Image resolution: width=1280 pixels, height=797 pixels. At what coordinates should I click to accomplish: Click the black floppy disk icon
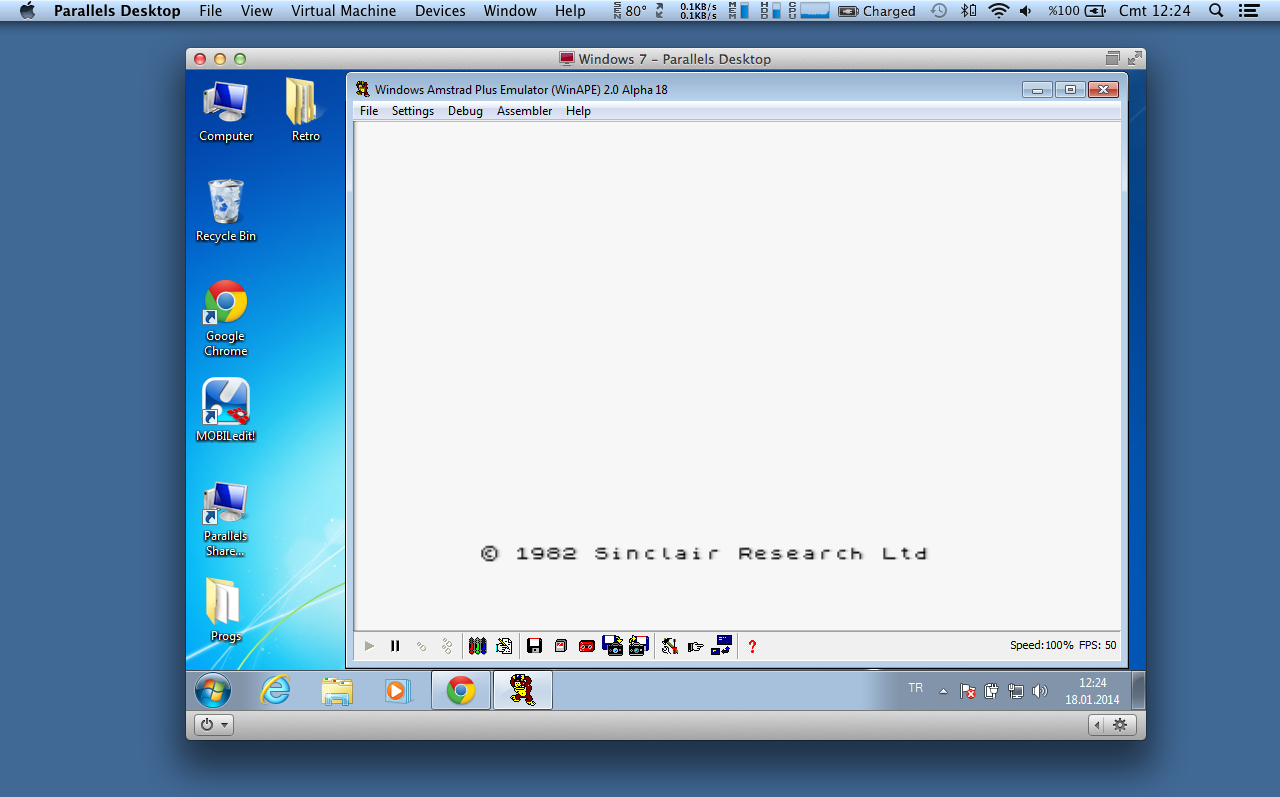pos(534,646)
